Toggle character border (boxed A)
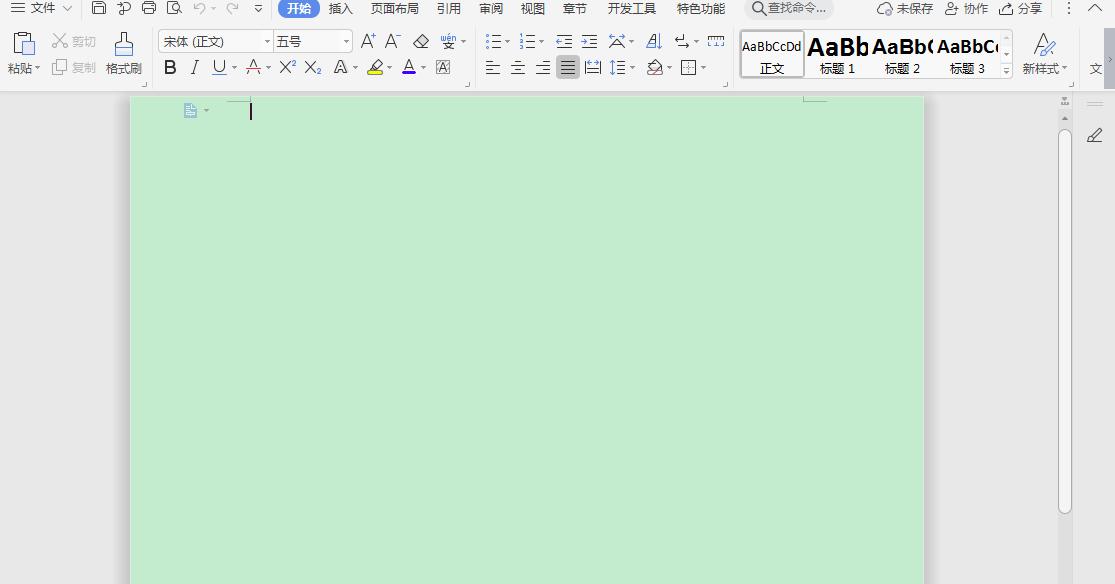This screenshot has height=584, width=1115. coord(443,68)
